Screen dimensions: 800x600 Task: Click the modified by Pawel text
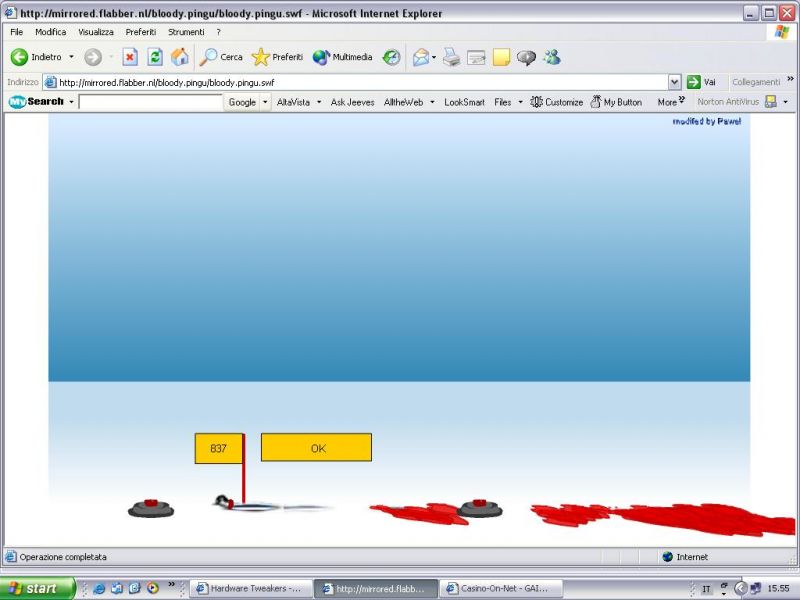707,121
